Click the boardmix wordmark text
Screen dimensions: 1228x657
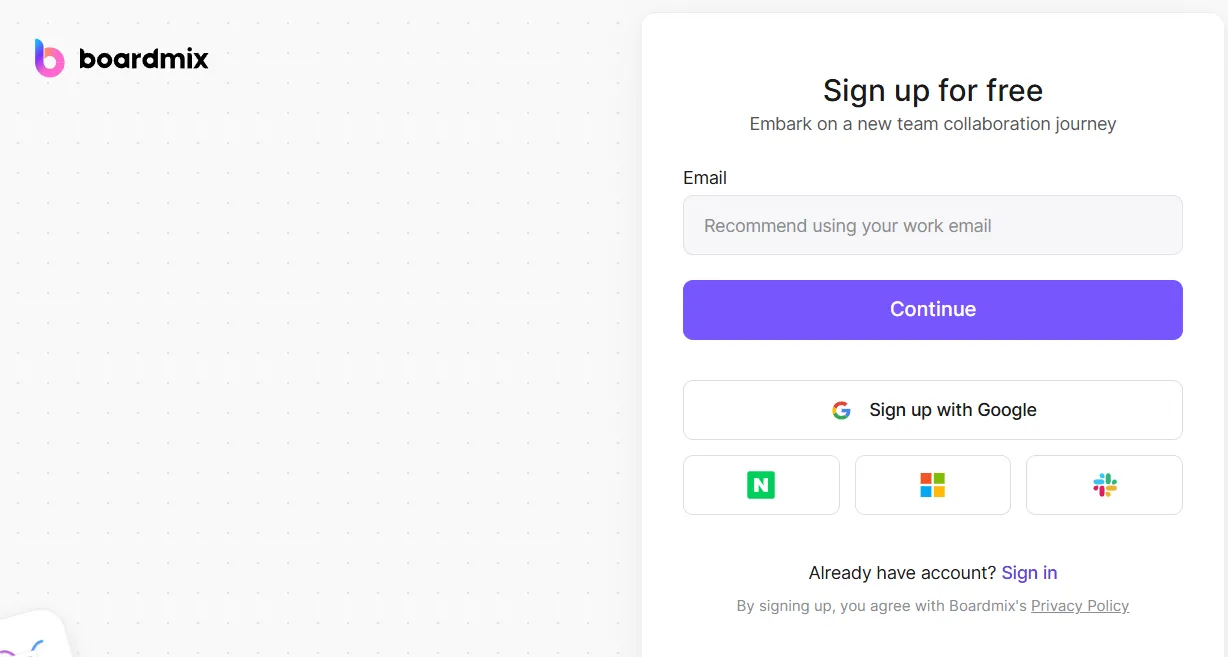pyautogui.click(x=143, y=59)
